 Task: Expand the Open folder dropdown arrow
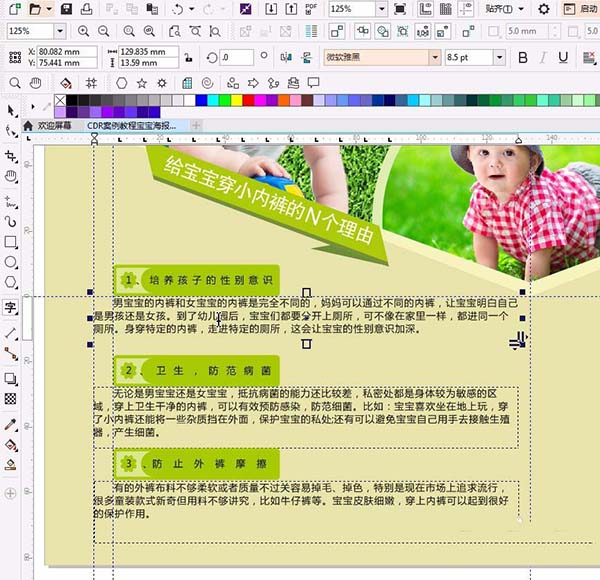click(49, 8)
